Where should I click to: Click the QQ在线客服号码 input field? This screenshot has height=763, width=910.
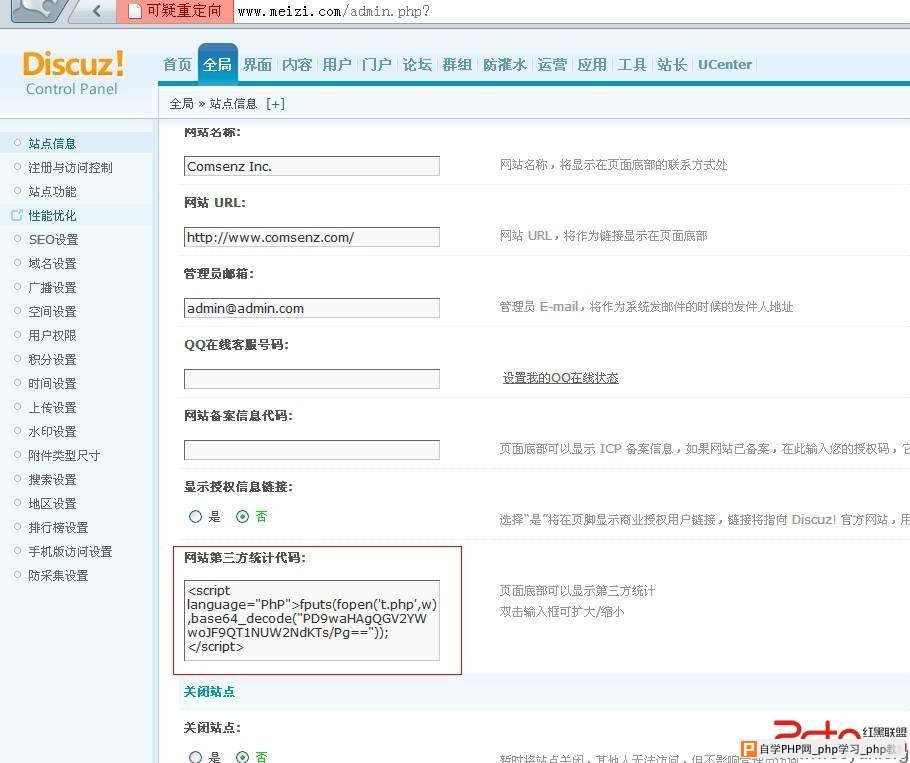pyautogui.click(x=312, y=379)
